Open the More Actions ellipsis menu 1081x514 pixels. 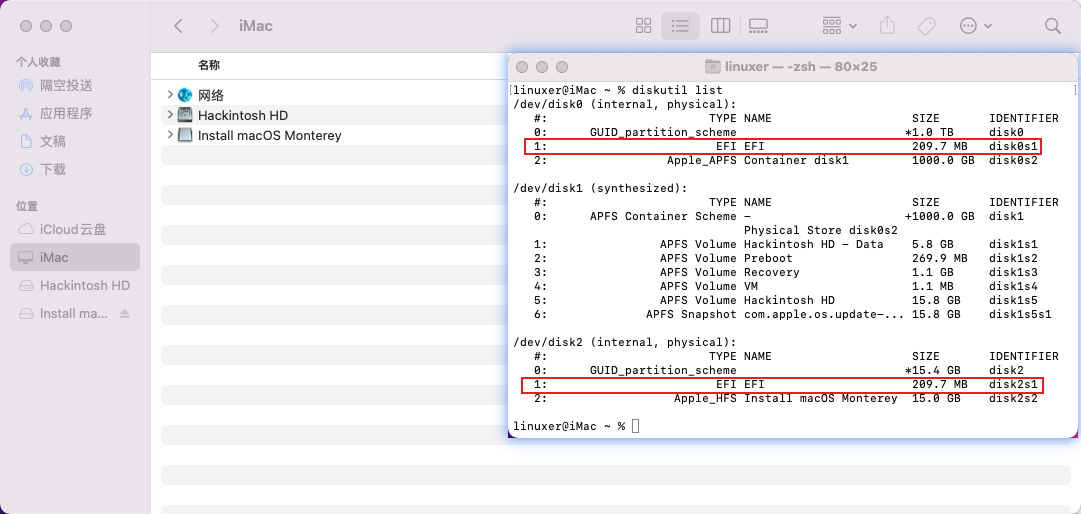[x=975, y=26]
